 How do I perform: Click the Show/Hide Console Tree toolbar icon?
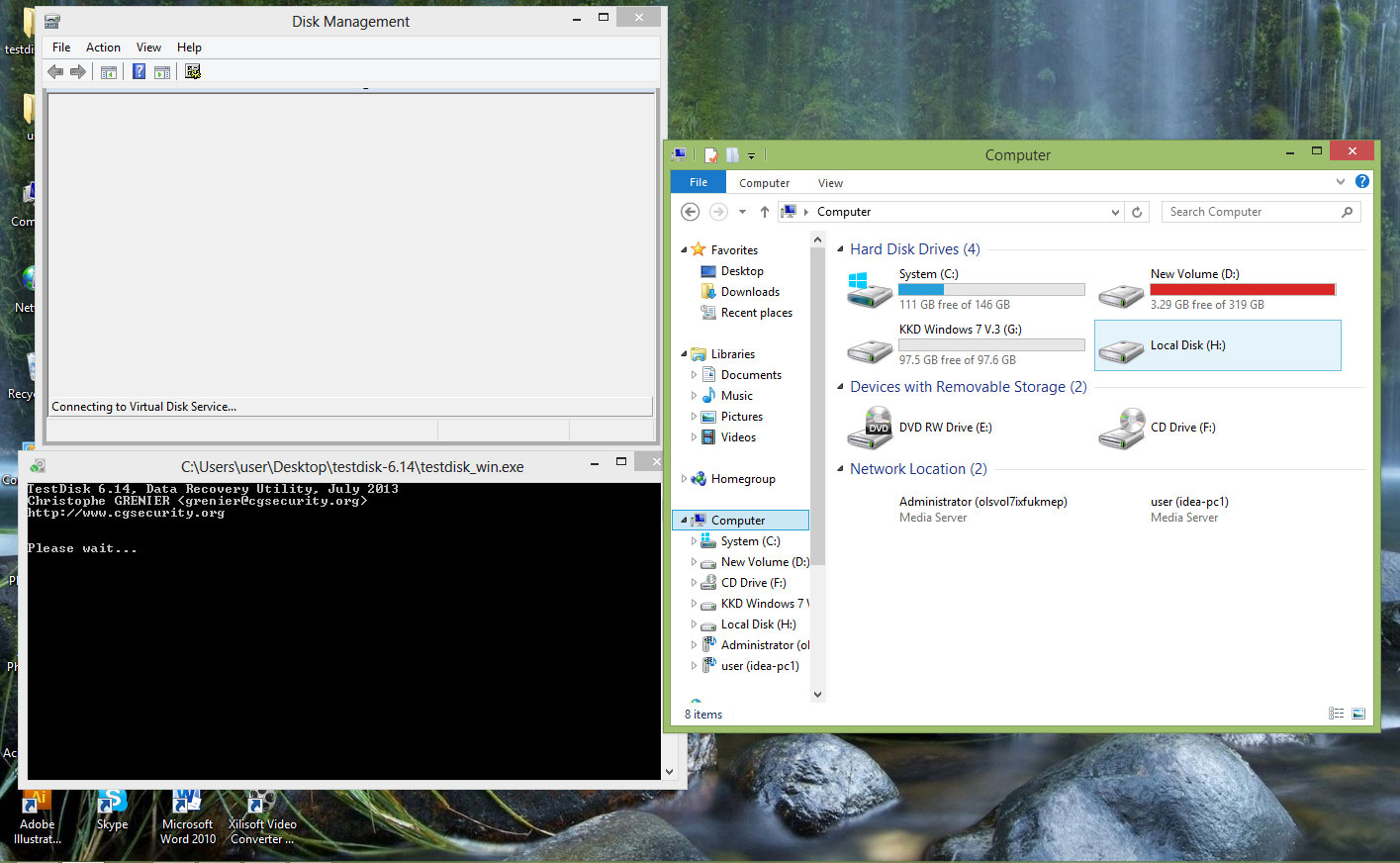[x=109, y=71]
